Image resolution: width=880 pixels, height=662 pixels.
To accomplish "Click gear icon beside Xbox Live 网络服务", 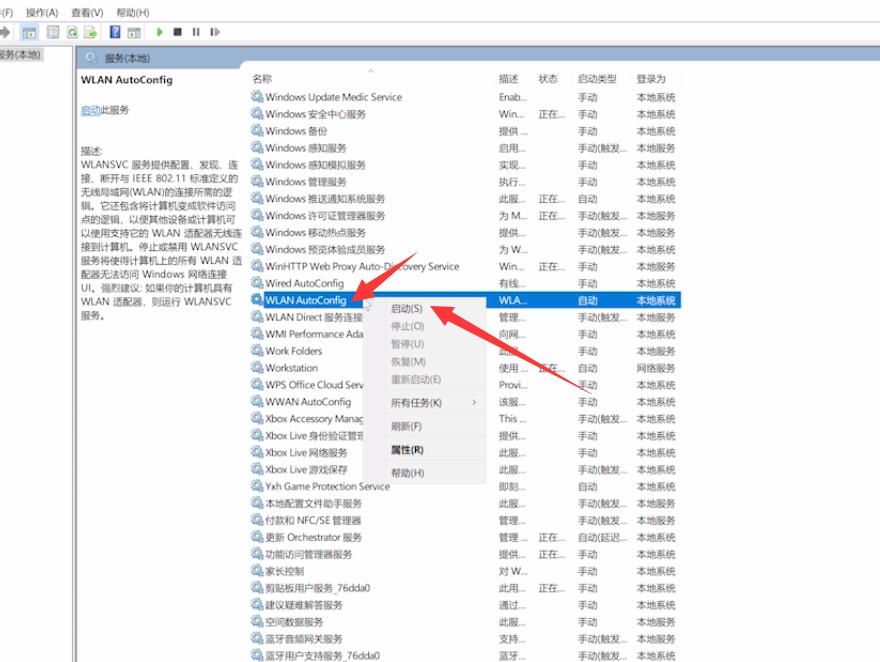I will [257, 452].
